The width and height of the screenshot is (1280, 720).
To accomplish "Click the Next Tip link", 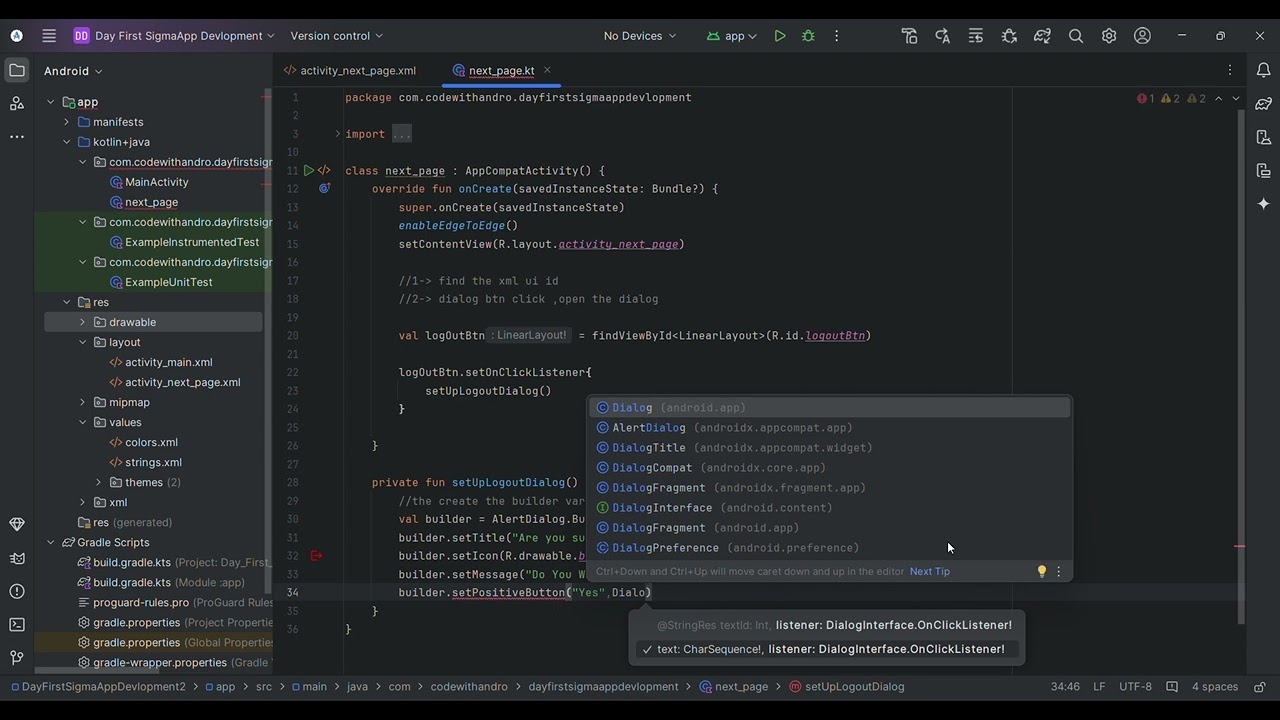I will pos(930,572).
